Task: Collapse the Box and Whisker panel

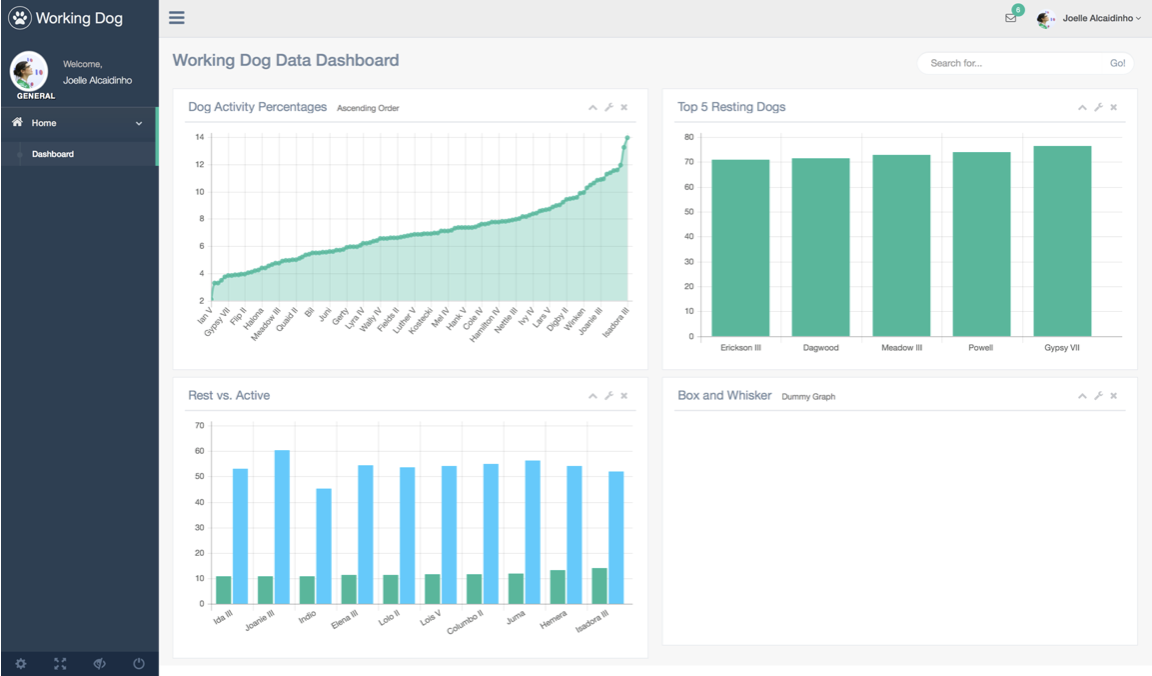Action: coord(1082,396)
